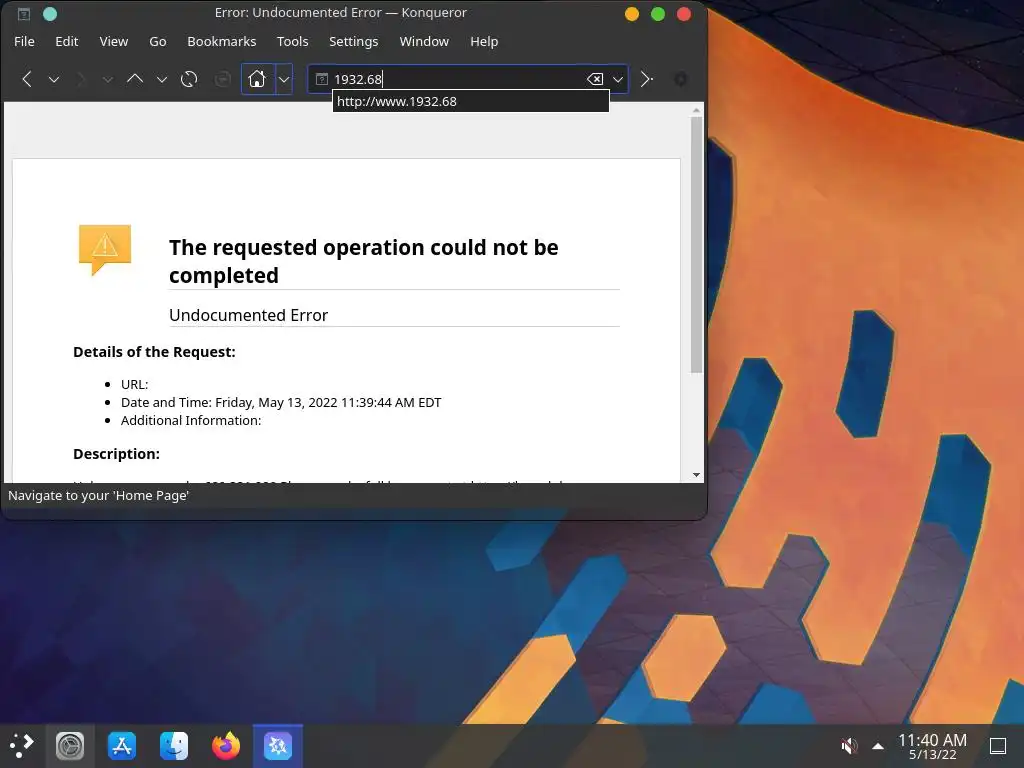
Task: Expand the hidden system tray icons arrow
Action: pos(878,745)
